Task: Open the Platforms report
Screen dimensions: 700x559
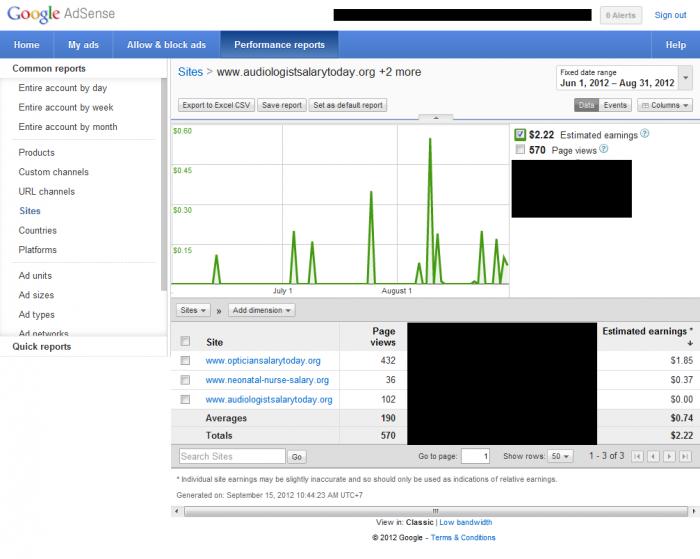Action: (x=38, y=250)
